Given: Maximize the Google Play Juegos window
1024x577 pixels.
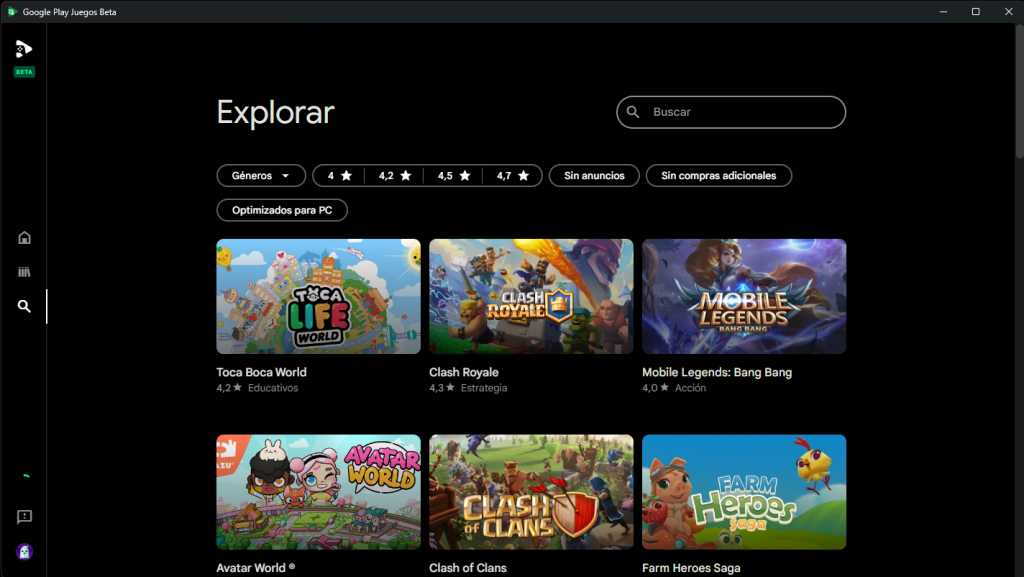Looking at the screenshot, I should 976,12.
